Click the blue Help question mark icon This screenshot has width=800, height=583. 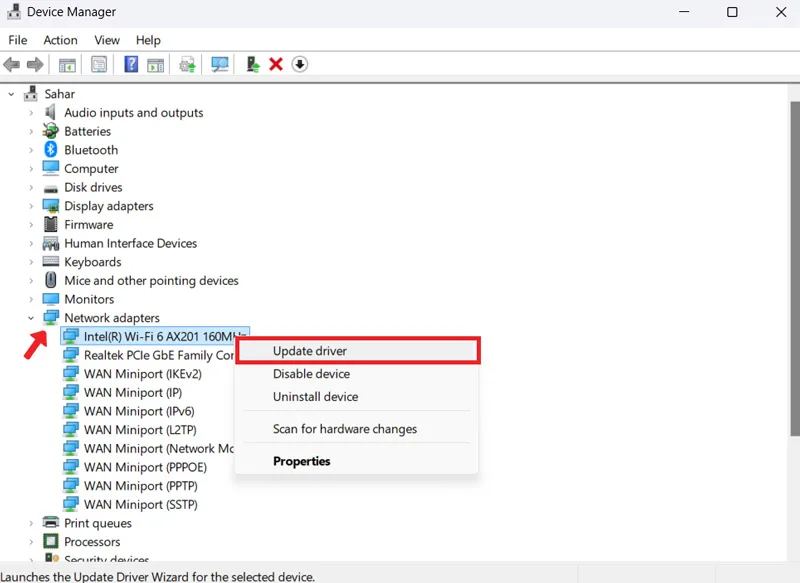pyautogui.click(x=131, y=65)
